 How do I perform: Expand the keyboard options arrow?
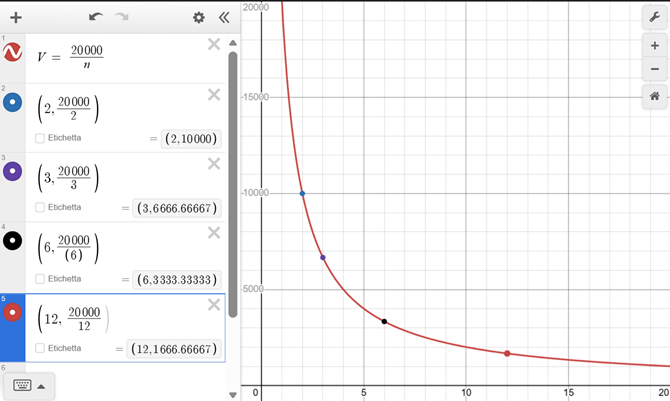pos(41,386)
